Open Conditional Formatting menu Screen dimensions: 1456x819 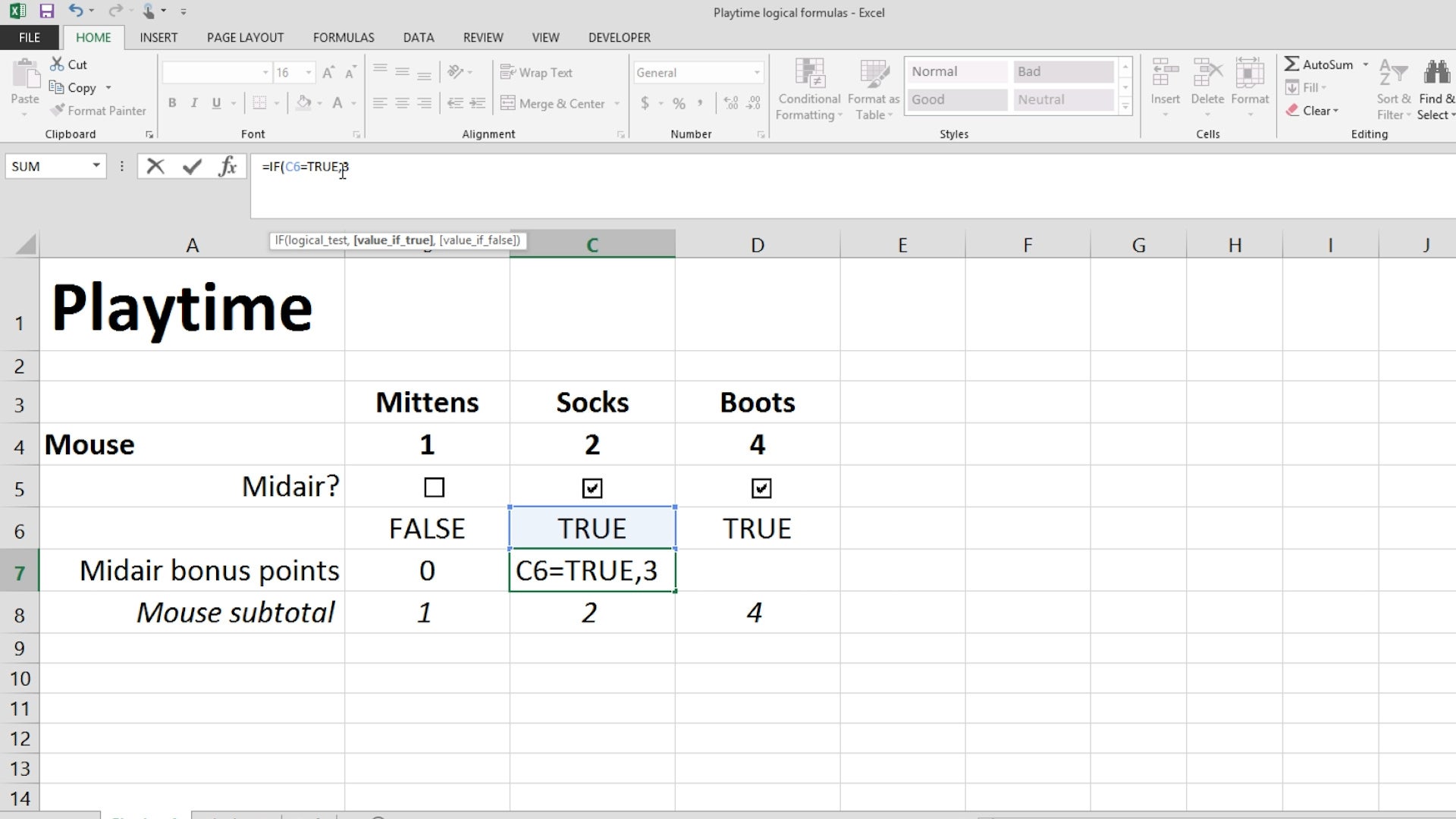(x=809, y=89)
